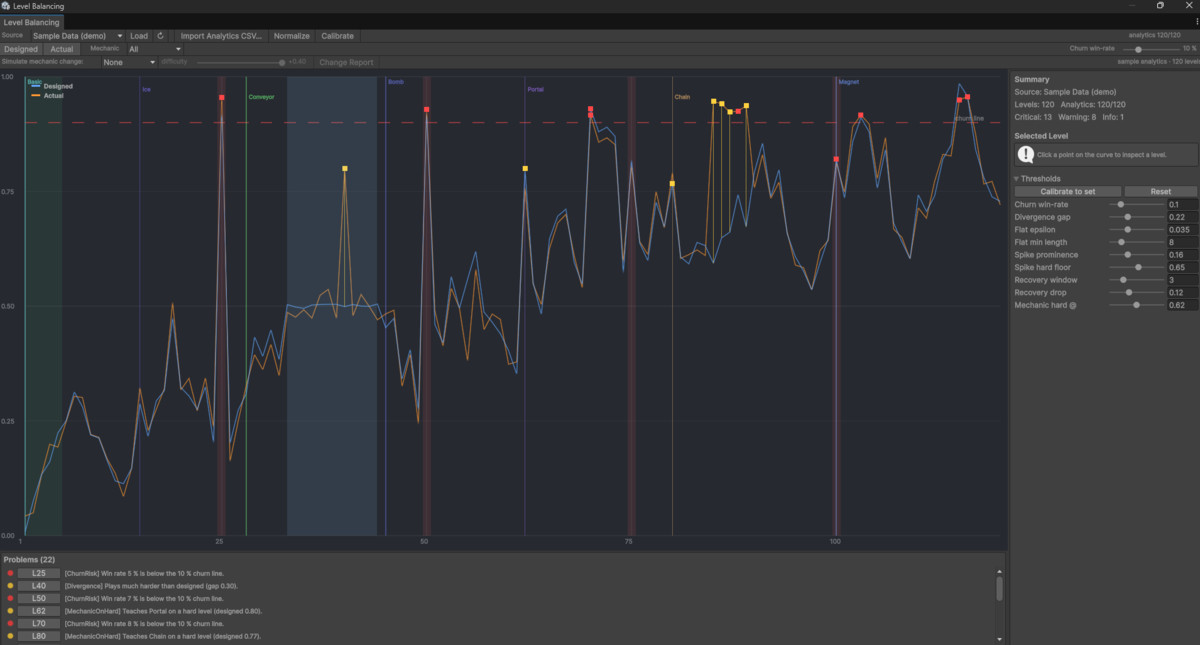Toggle the Designed curve button

click(21, 49)
